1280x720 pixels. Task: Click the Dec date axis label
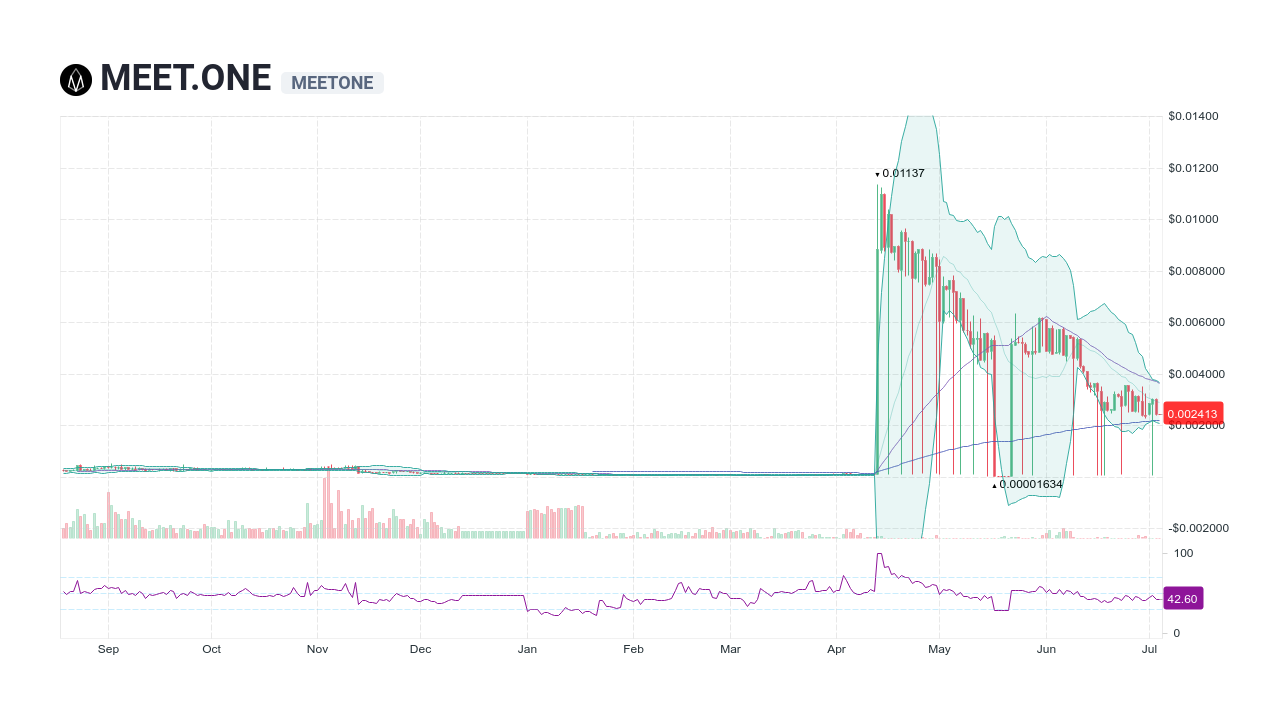coord(420,649)
